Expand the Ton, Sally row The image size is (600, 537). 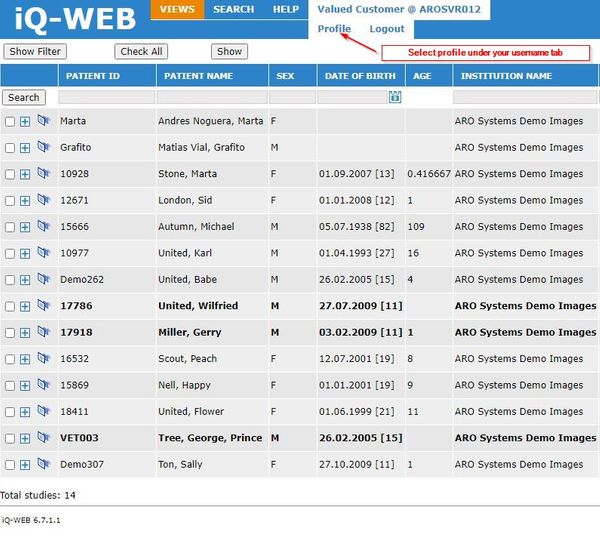[x=25, y=465]
